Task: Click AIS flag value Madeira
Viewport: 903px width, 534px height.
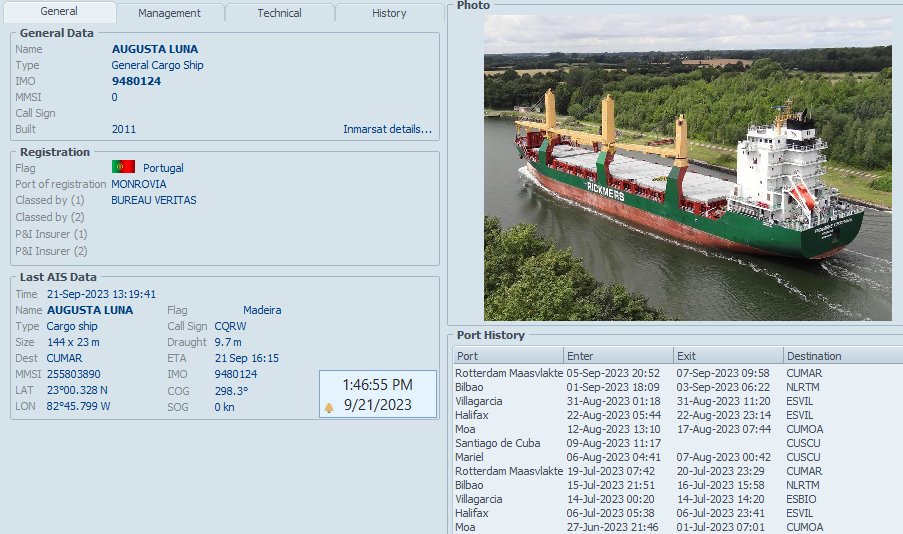Action: pos(262,310)
